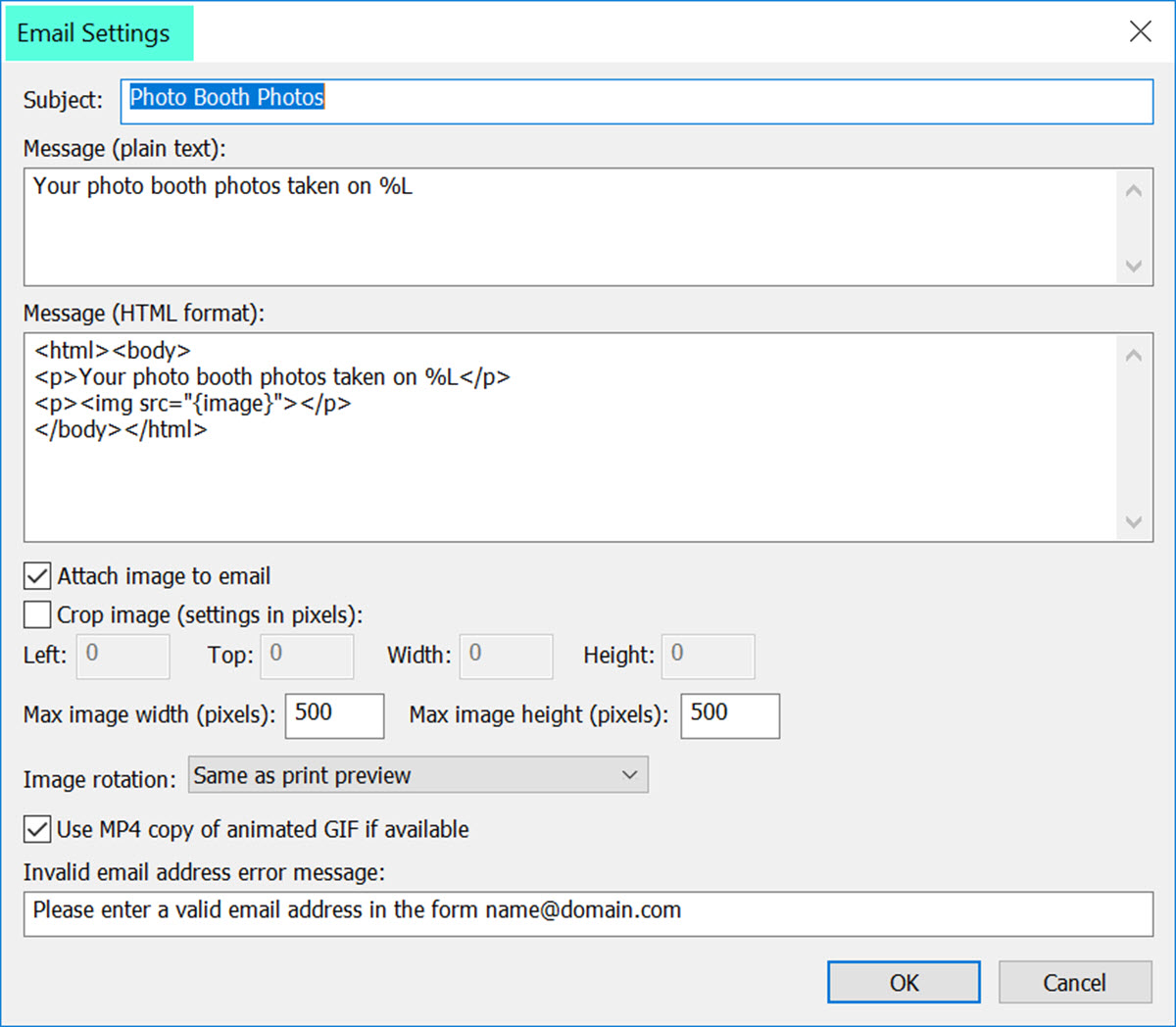Click the Email Settings title text

(93, 33)
